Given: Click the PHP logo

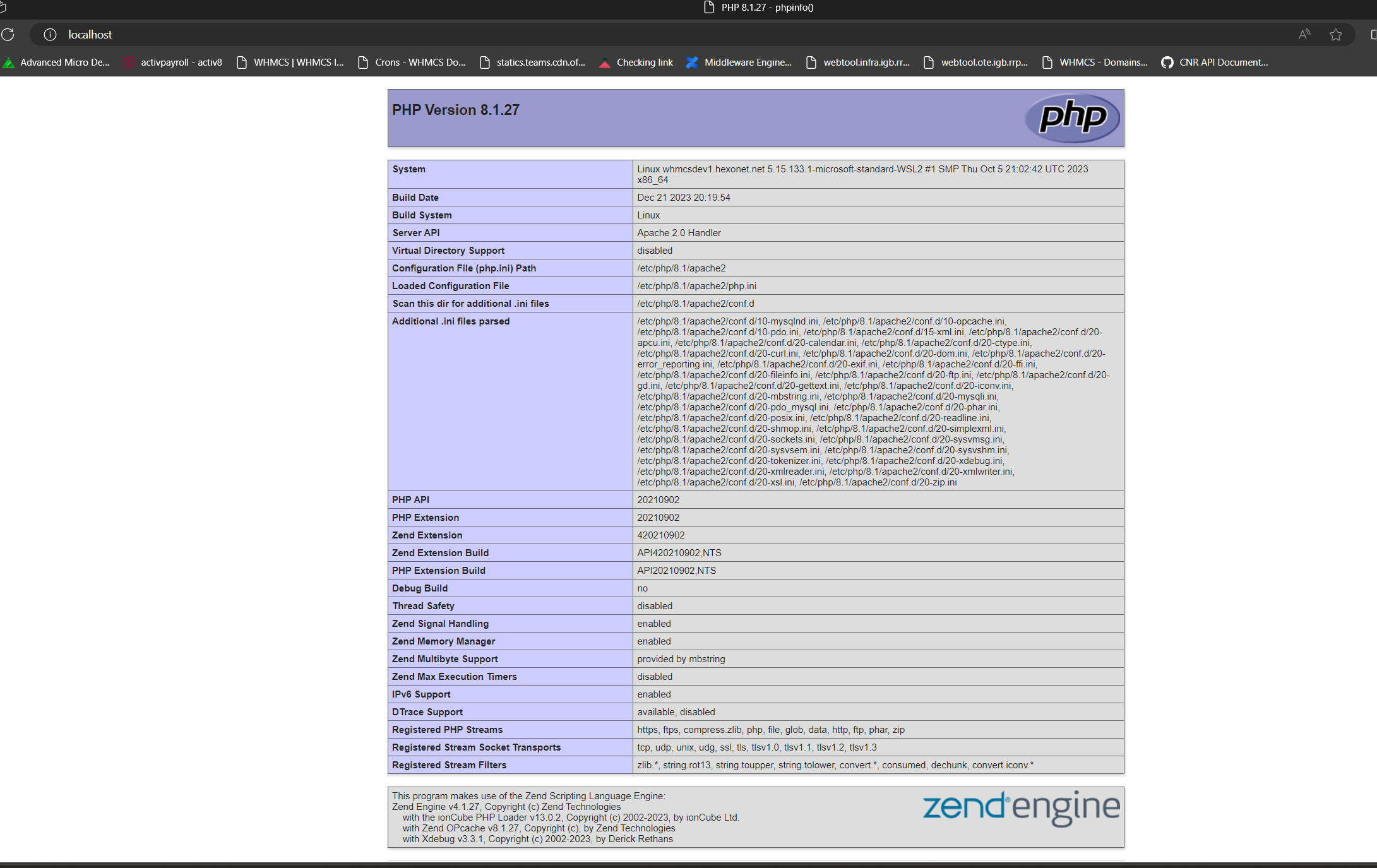Looking at the screenshot, I should click(1072, 117).
